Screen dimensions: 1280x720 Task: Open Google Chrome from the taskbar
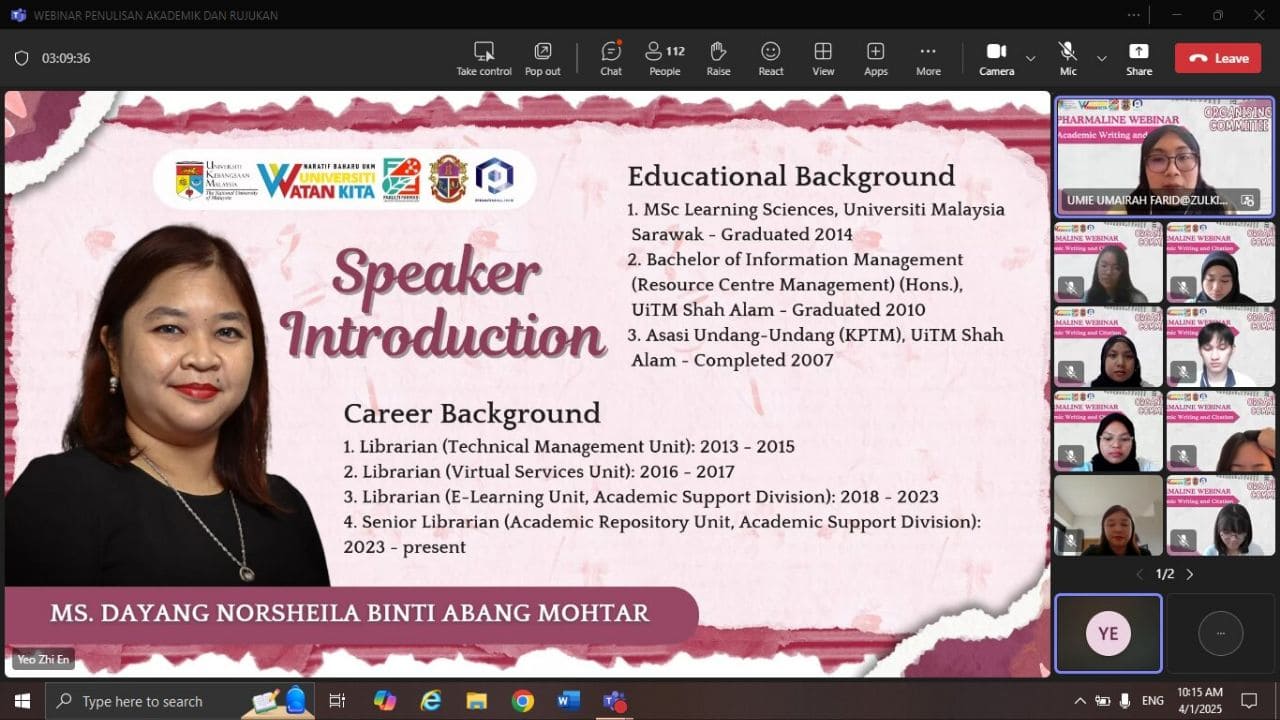(x=522, y=701)
